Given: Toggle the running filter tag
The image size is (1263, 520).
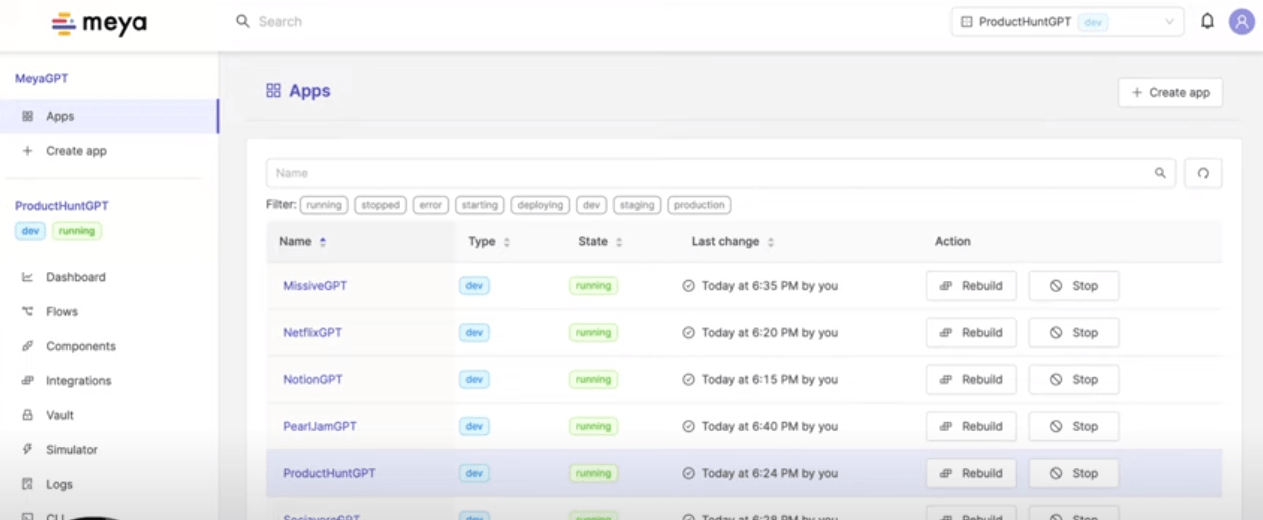Looking at the screenshot, I should pyautogui.click(x=324, y=205).
